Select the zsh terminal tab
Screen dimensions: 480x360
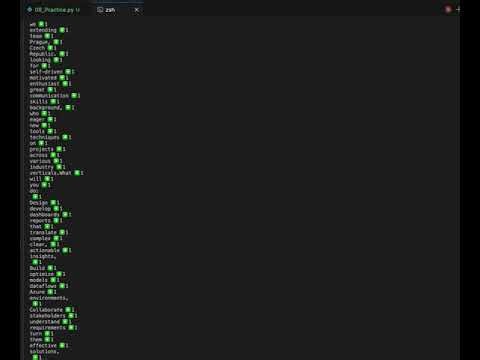[110, 10]
